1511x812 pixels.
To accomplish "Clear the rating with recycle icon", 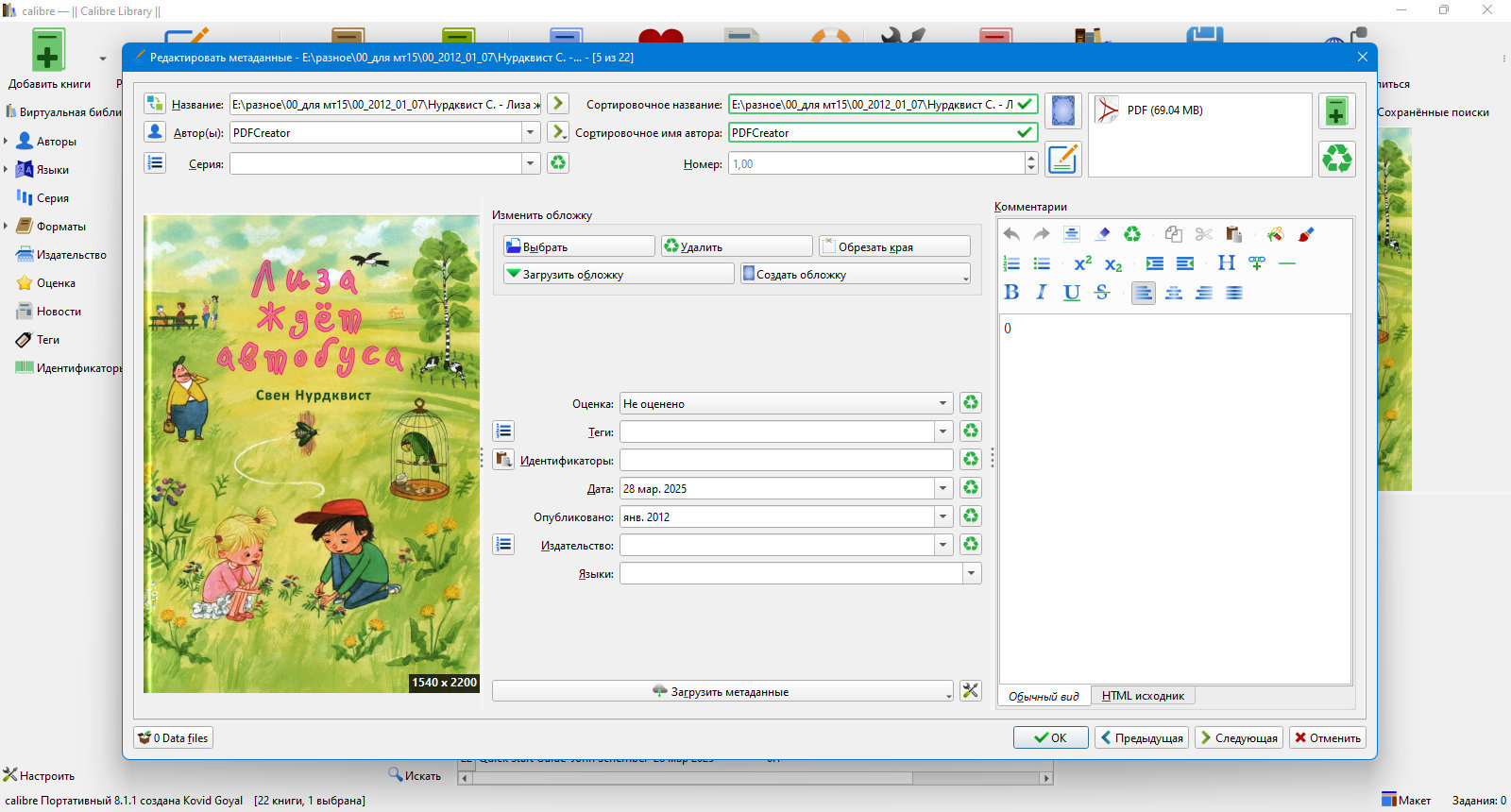I will coord(970,403).
